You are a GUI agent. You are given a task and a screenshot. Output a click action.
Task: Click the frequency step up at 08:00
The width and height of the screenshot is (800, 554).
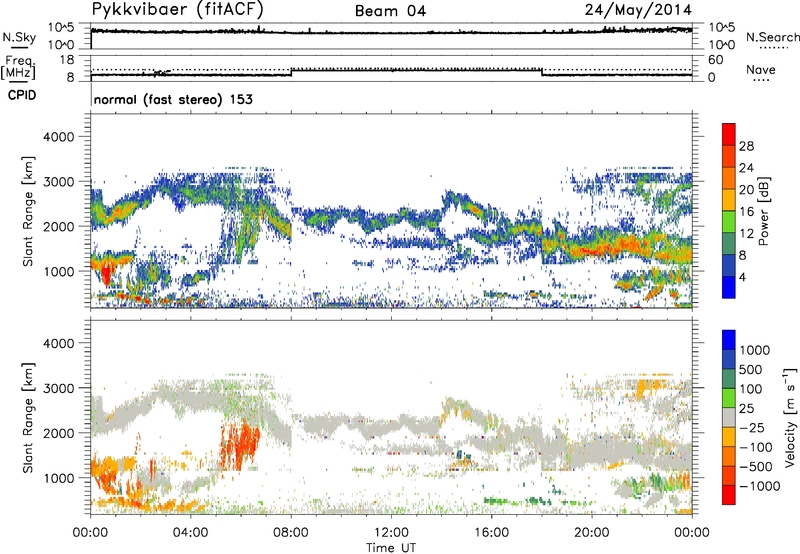(291, 72)
